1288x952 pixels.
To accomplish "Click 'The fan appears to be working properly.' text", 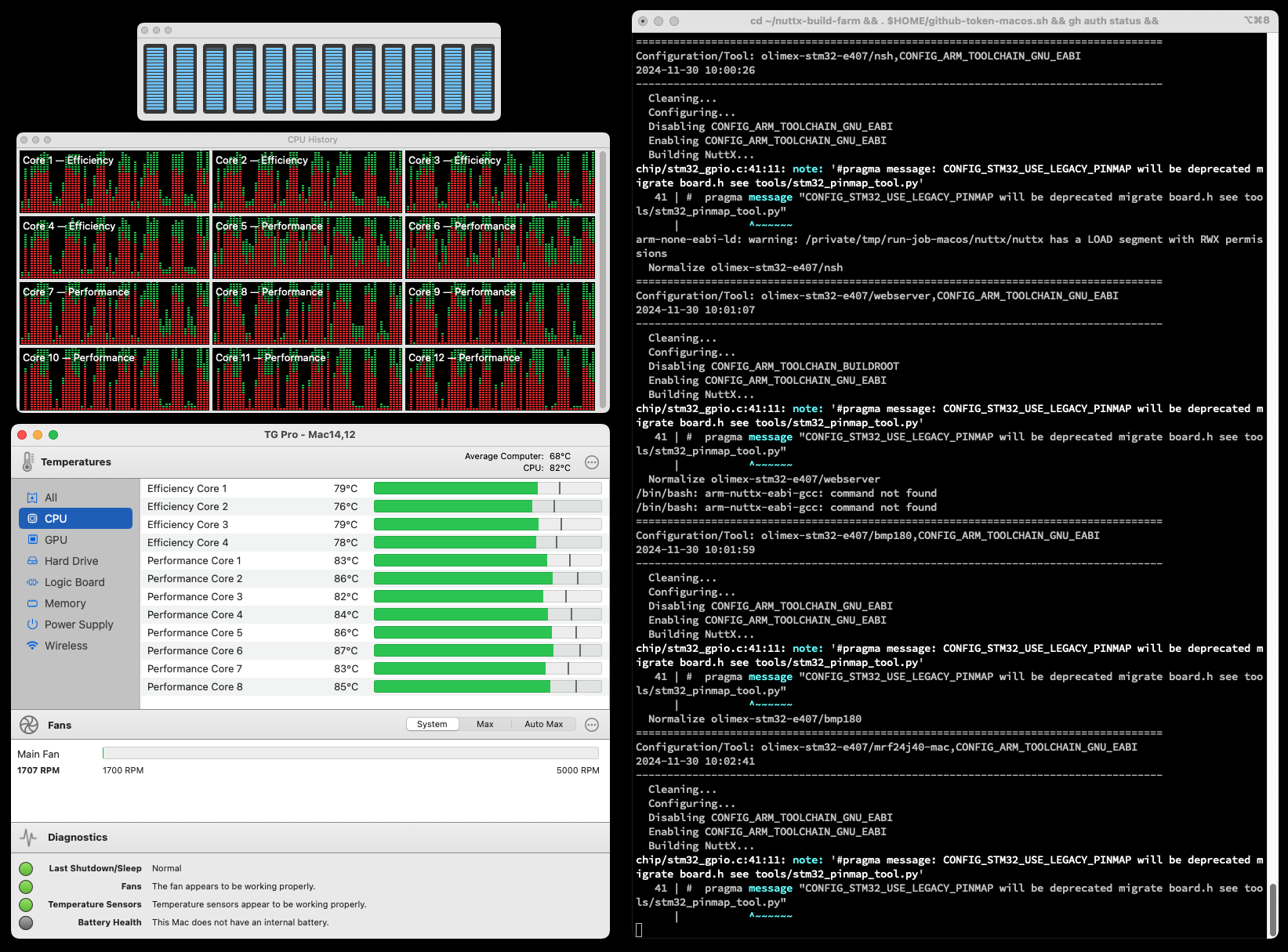I will click(234, 886).
